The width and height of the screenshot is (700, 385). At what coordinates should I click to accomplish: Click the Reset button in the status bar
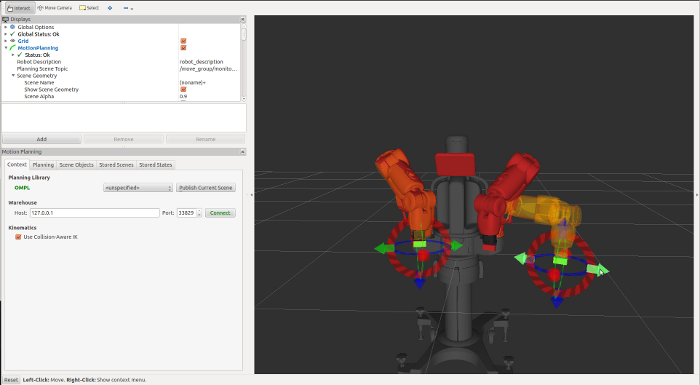pos(11,380)
